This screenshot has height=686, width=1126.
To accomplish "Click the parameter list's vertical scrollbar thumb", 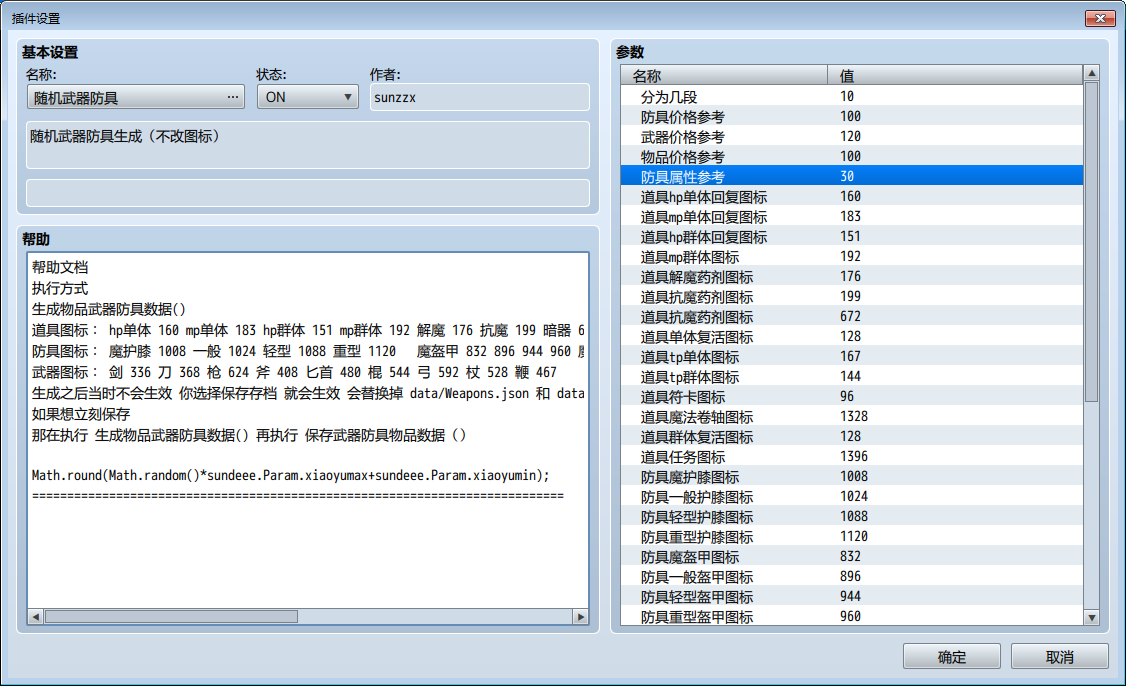I will coord(1092,242).
